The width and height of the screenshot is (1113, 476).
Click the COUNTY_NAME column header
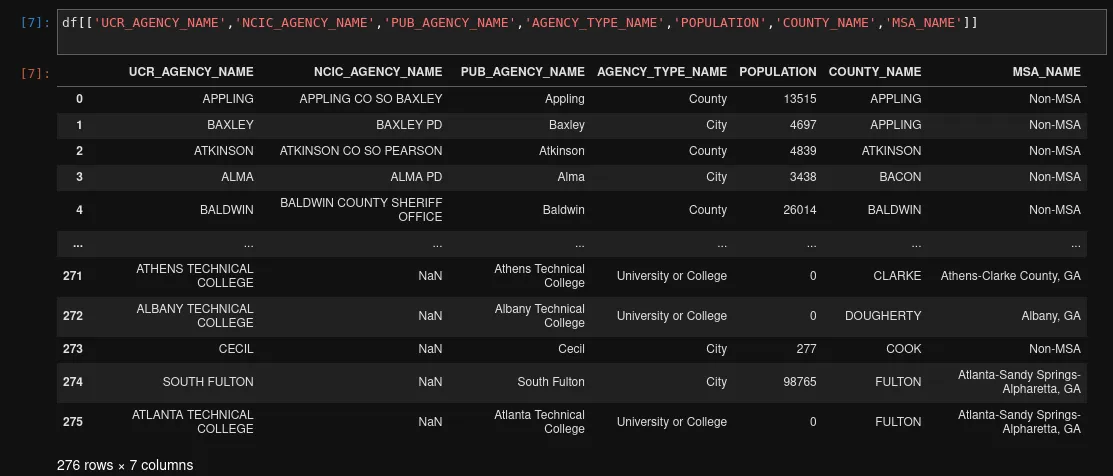[x=874, y=72]
